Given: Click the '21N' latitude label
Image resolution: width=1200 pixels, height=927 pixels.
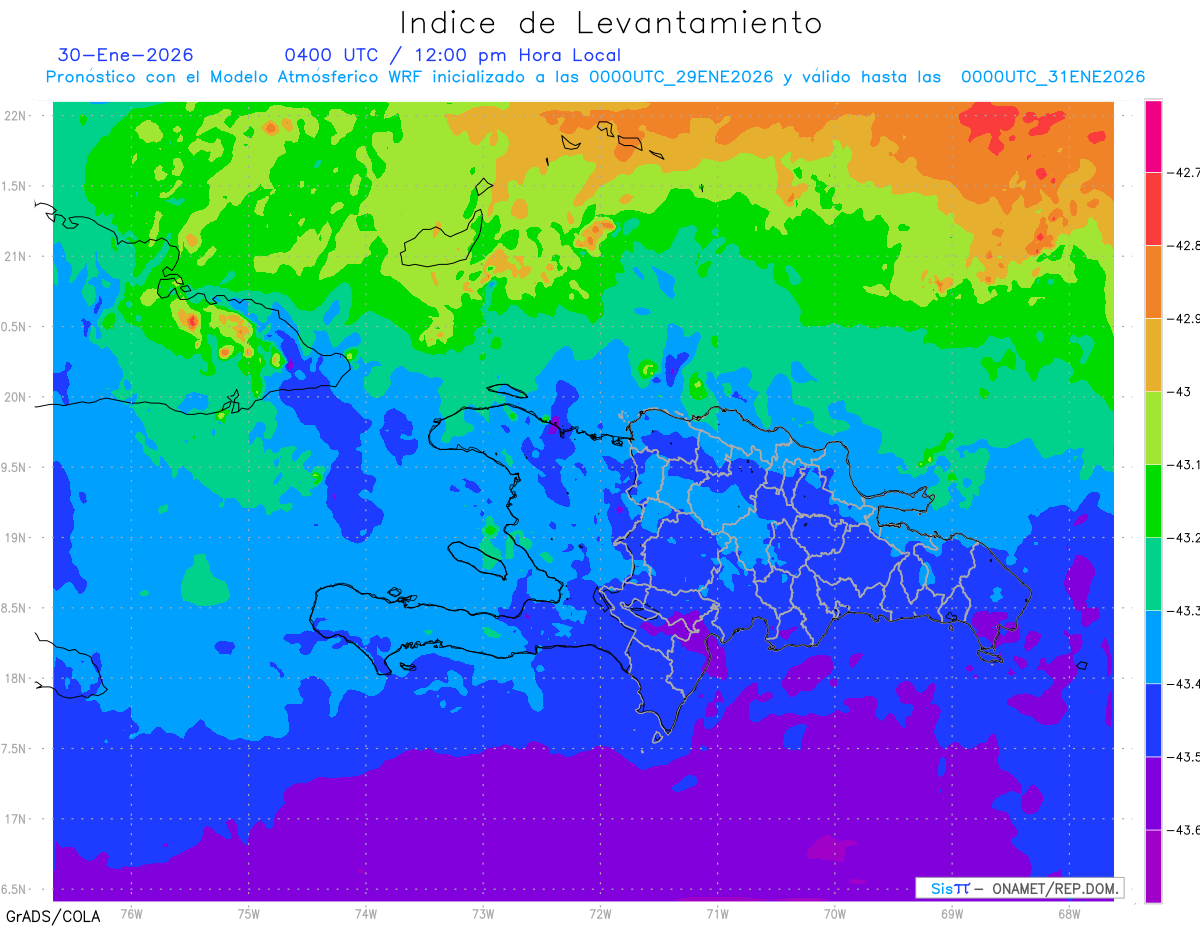Looking at the screenshot, I should coord(16,256).
